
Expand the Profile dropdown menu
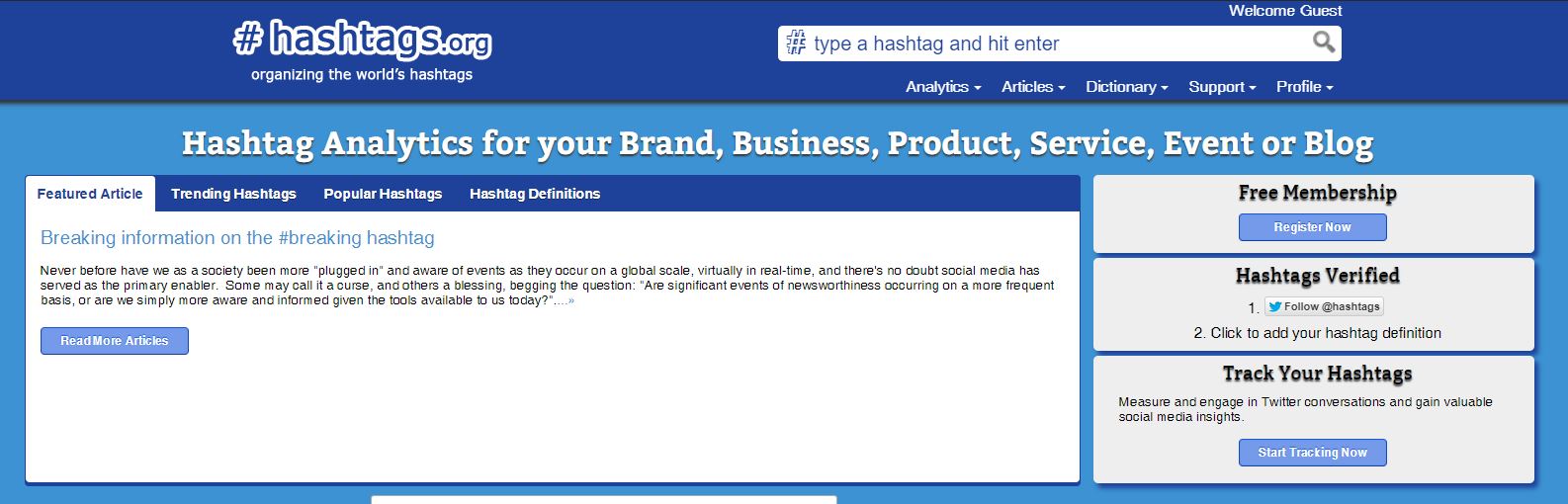point(1304,87)
